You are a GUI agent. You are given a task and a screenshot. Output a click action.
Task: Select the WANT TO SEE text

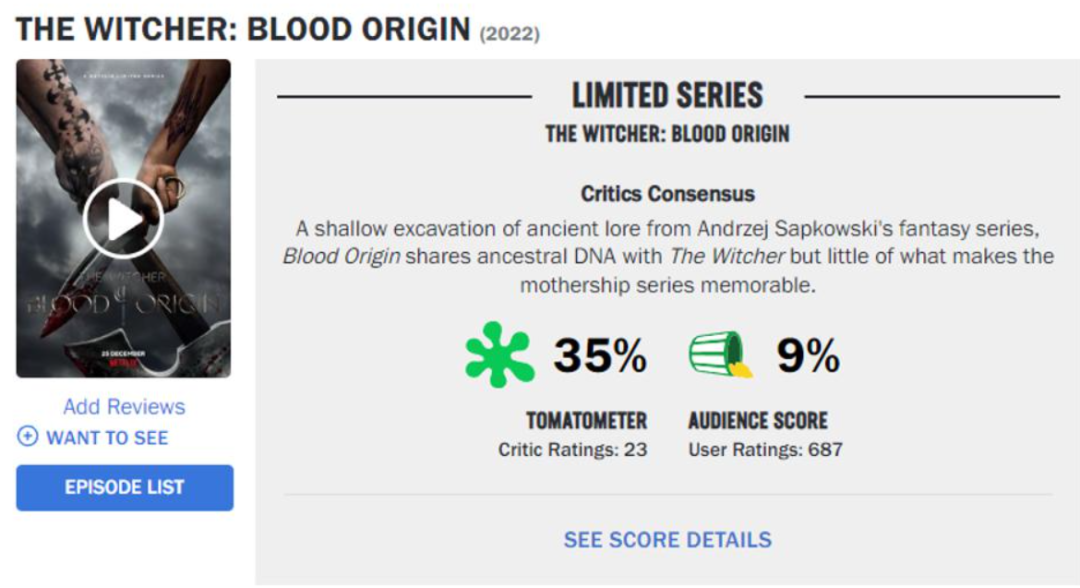(x=107, y=438)
